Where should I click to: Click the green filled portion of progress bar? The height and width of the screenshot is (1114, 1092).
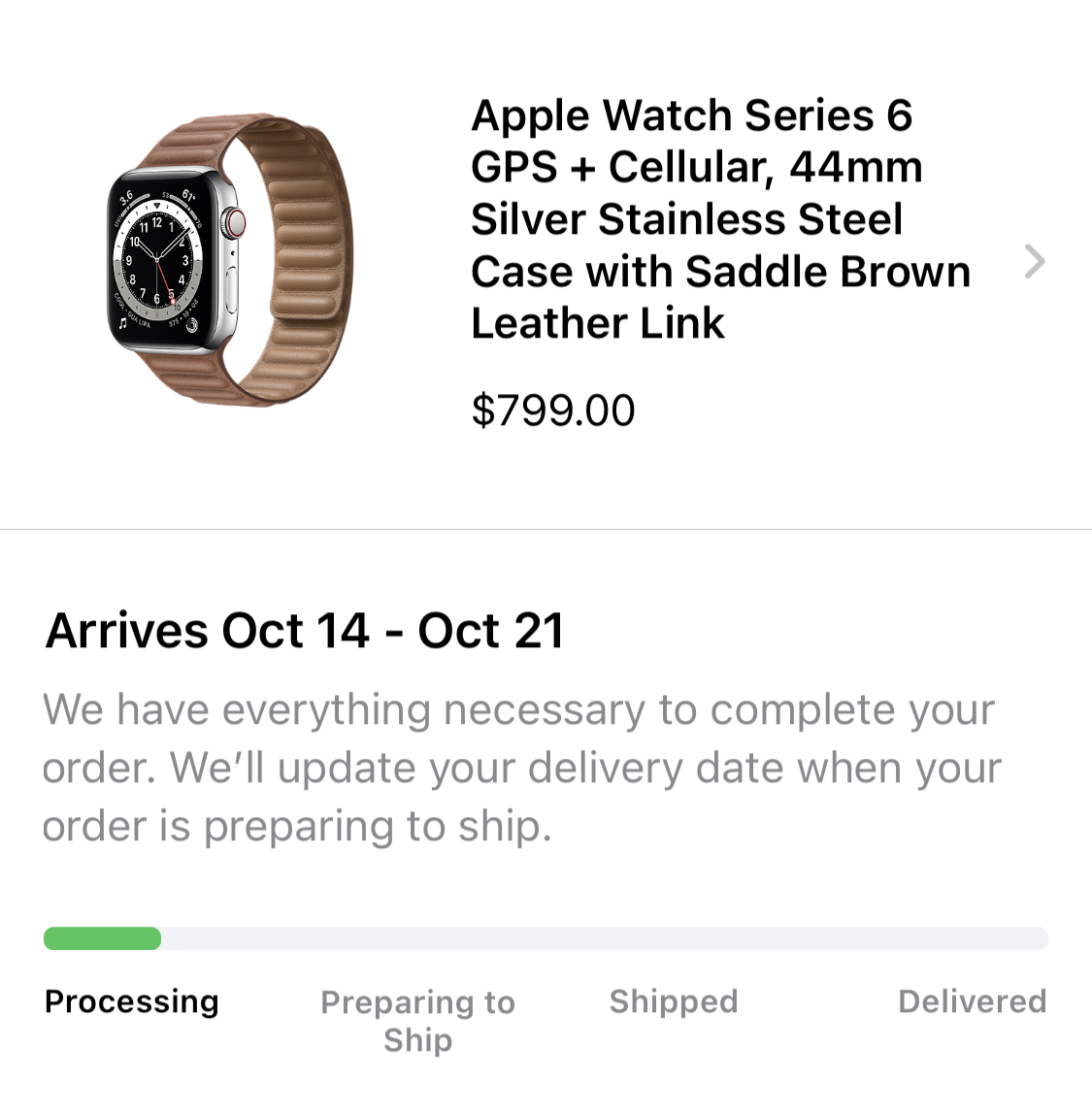(102, 938)
